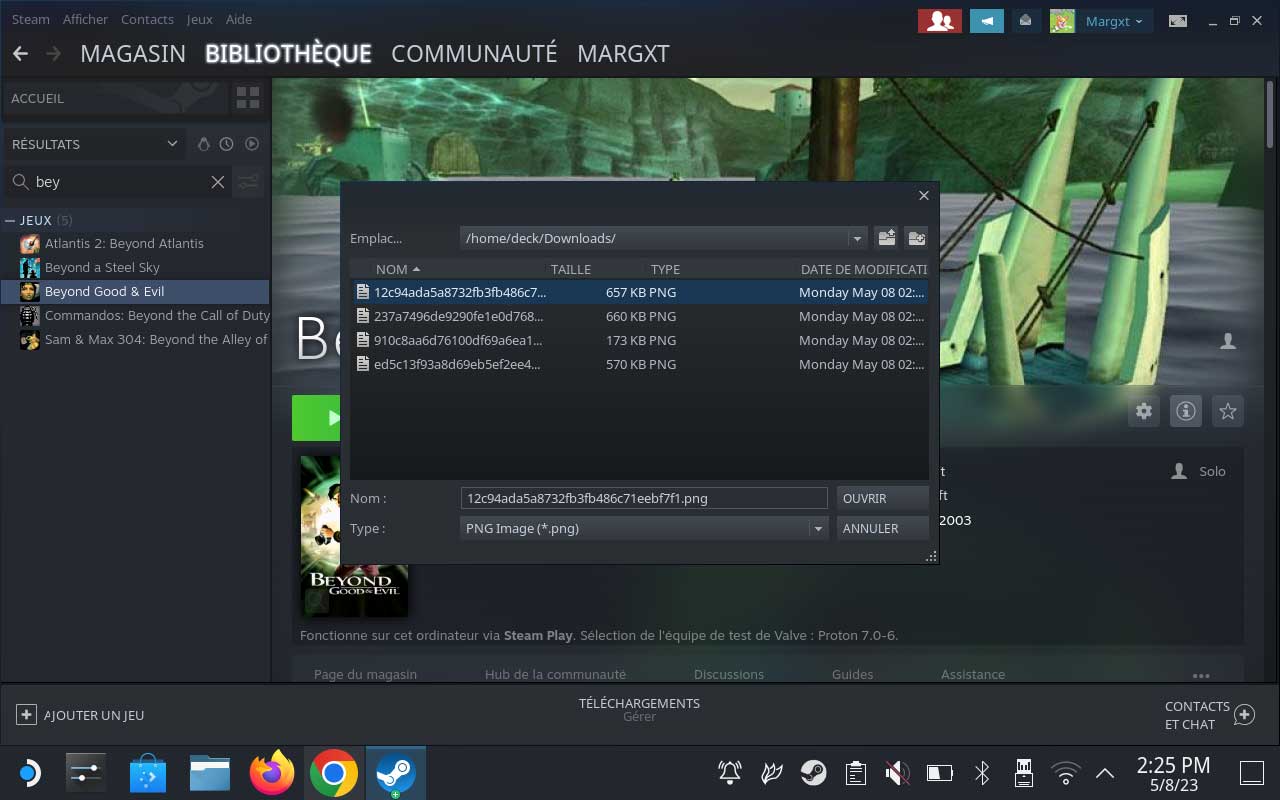Select the file 237a7496de9290fe1e0d768
Screen dimensions: 1280x800
[x=639, y=316]
